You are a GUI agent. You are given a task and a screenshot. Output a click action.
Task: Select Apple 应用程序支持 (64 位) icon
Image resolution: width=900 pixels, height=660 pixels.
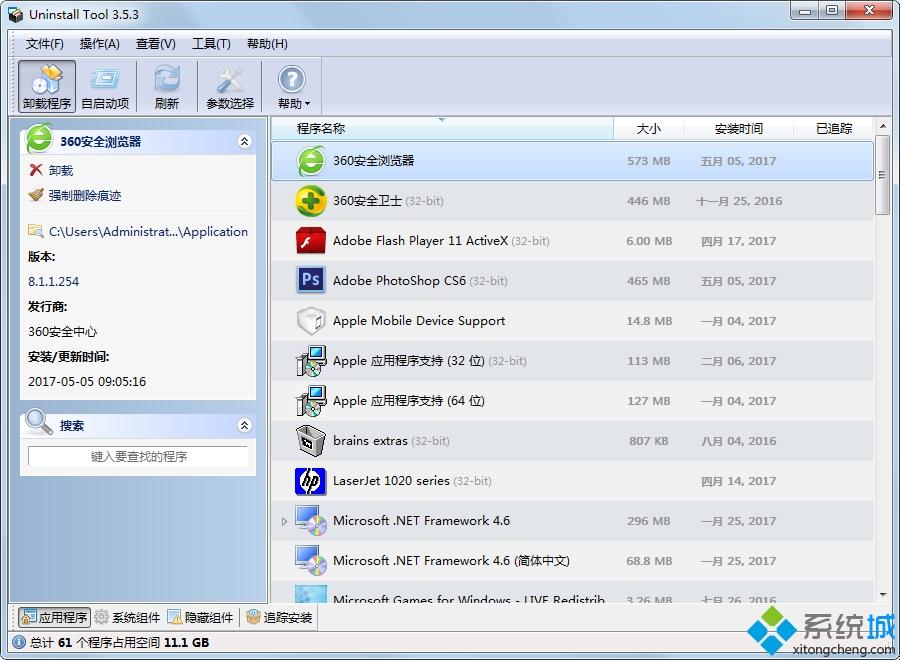coord(311,401)
